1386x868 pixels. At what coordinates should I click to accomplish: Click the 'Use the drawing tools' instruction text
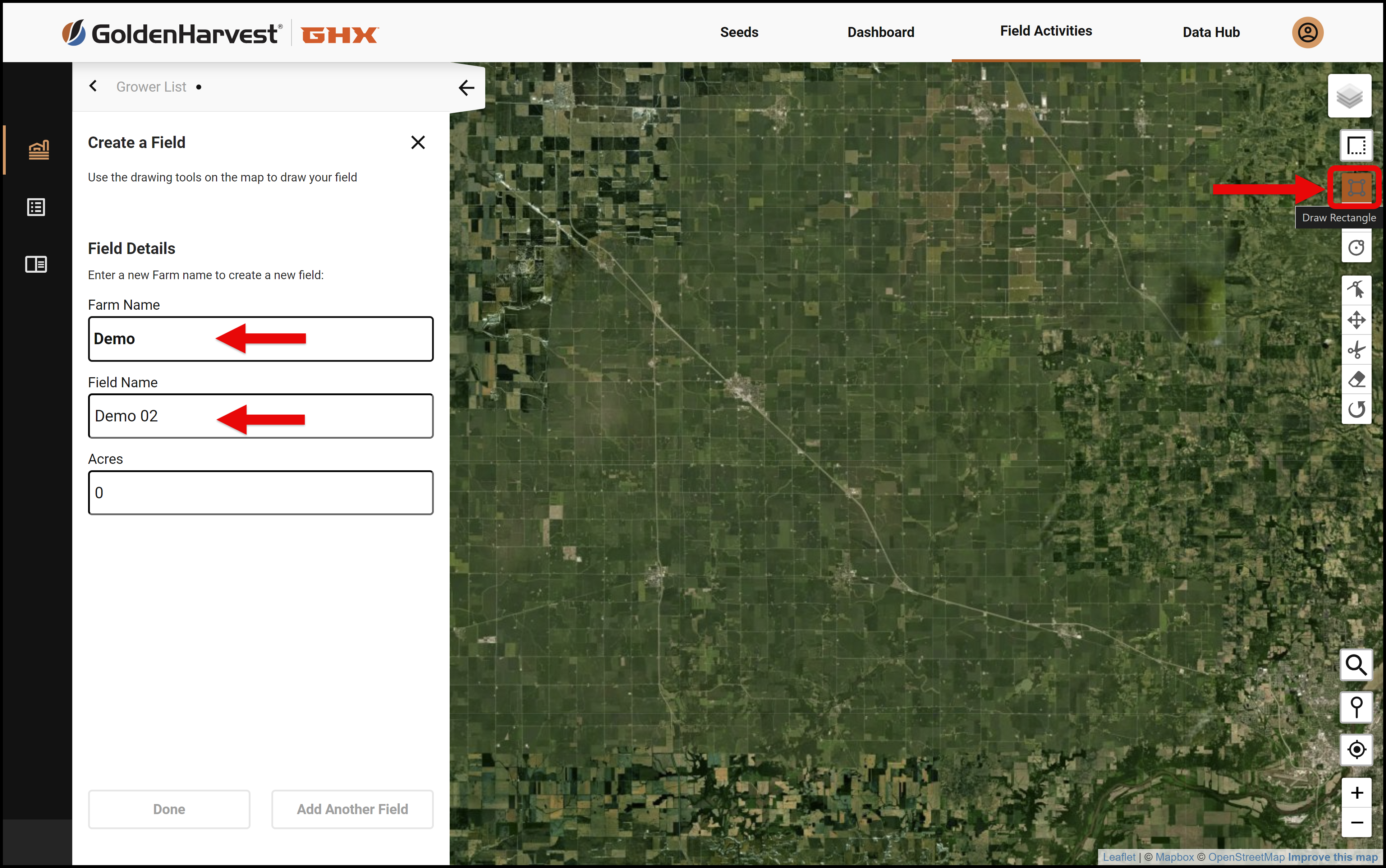point(222,177)
